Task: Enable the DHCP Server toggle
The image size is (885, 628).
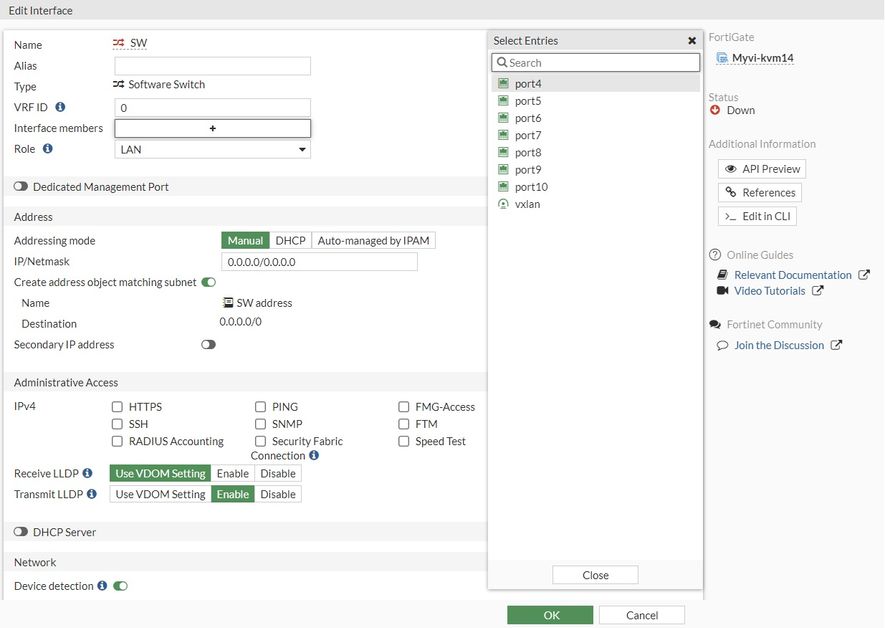Action: [x=20, y=532]
